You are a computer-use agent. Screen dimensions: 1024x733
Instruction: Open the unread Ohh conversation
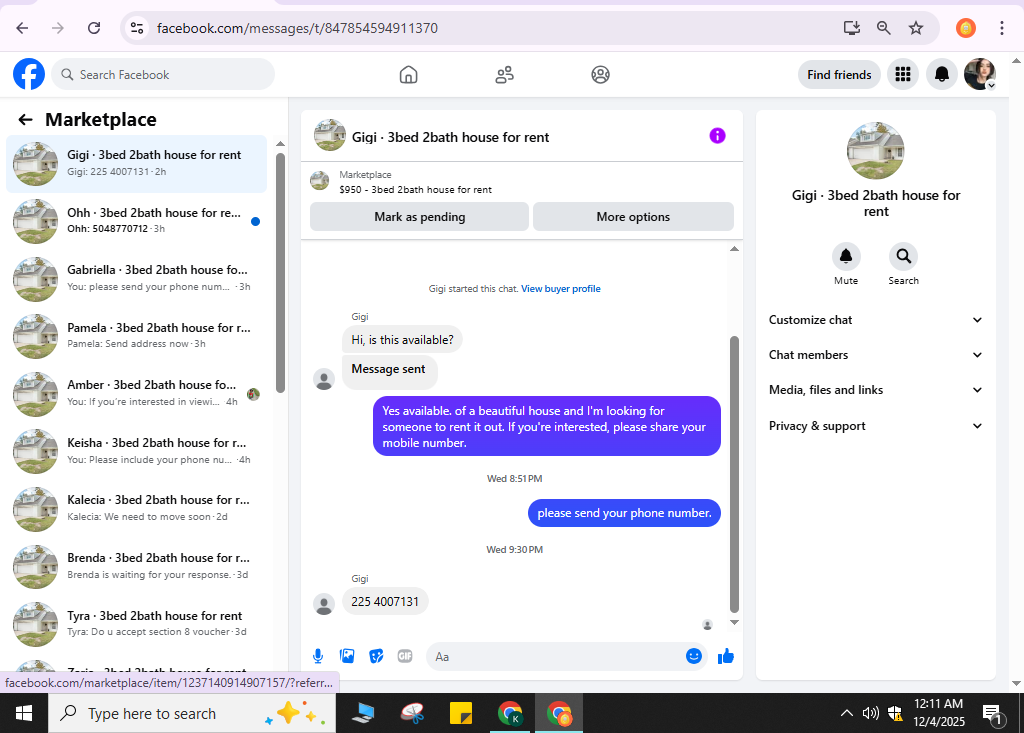point(136,221)
